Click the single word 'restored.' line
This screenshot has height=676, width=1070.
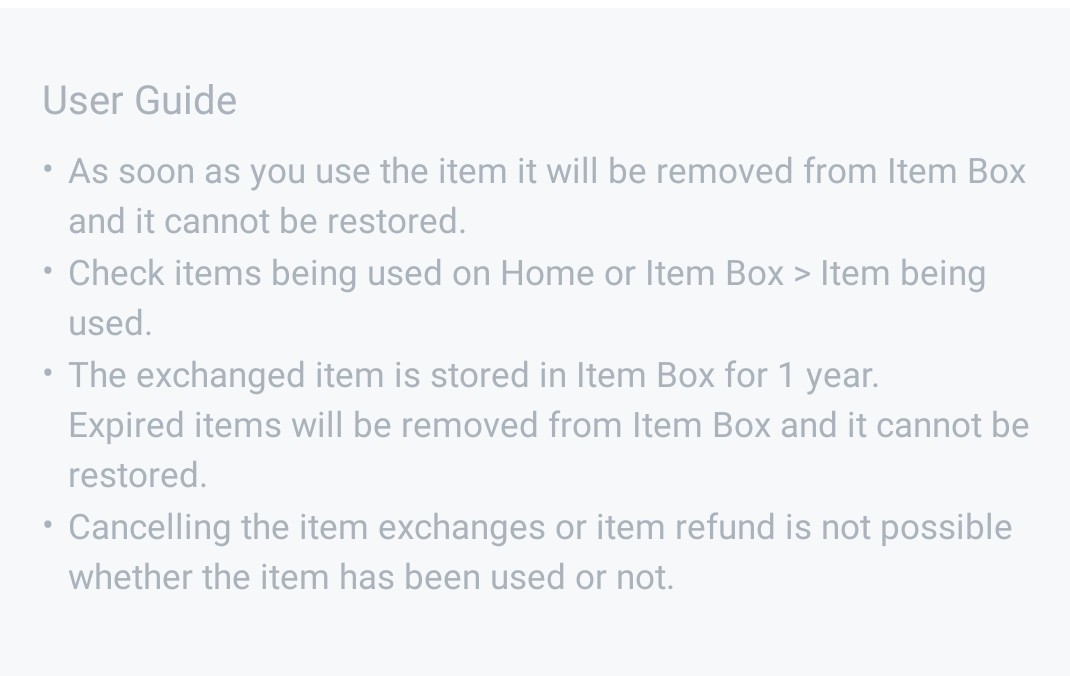click(137, 476)
